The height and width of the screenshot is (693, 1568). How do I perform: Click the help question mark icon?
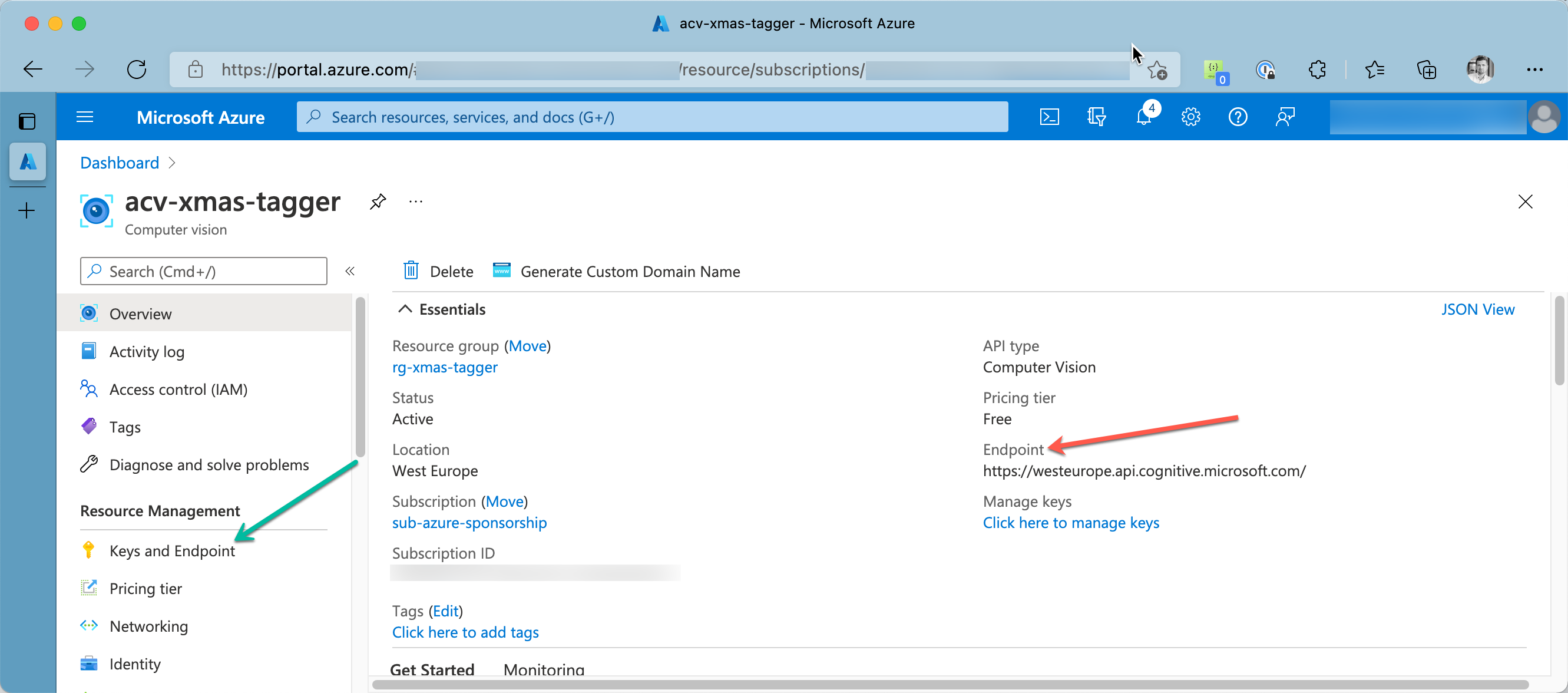(x=1238, y=117)
